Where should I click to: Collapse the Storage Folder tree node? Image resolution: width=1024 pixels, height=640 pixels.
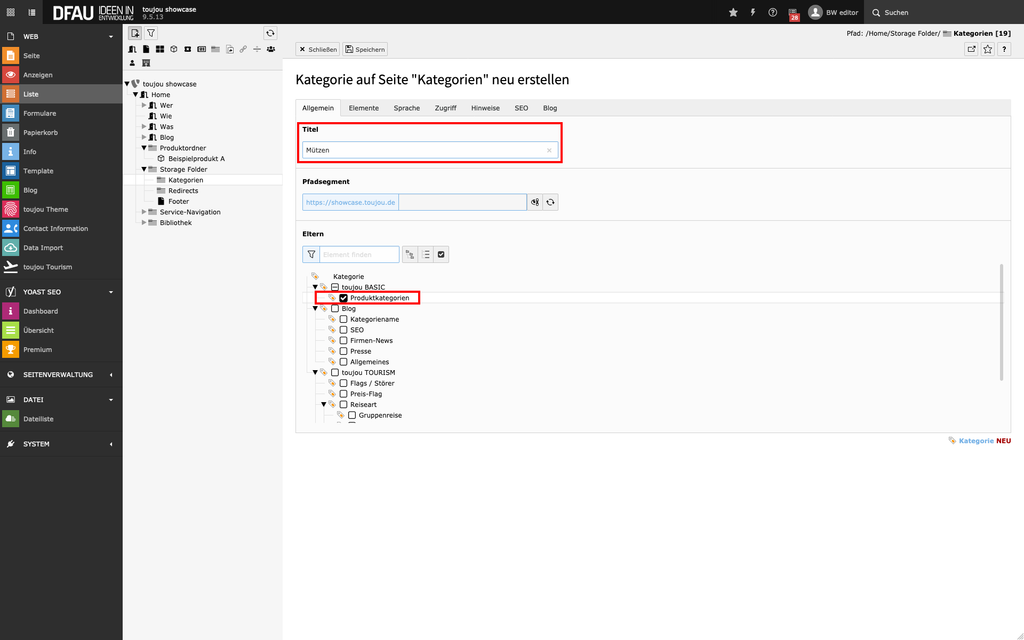click(x=144, y=169)
